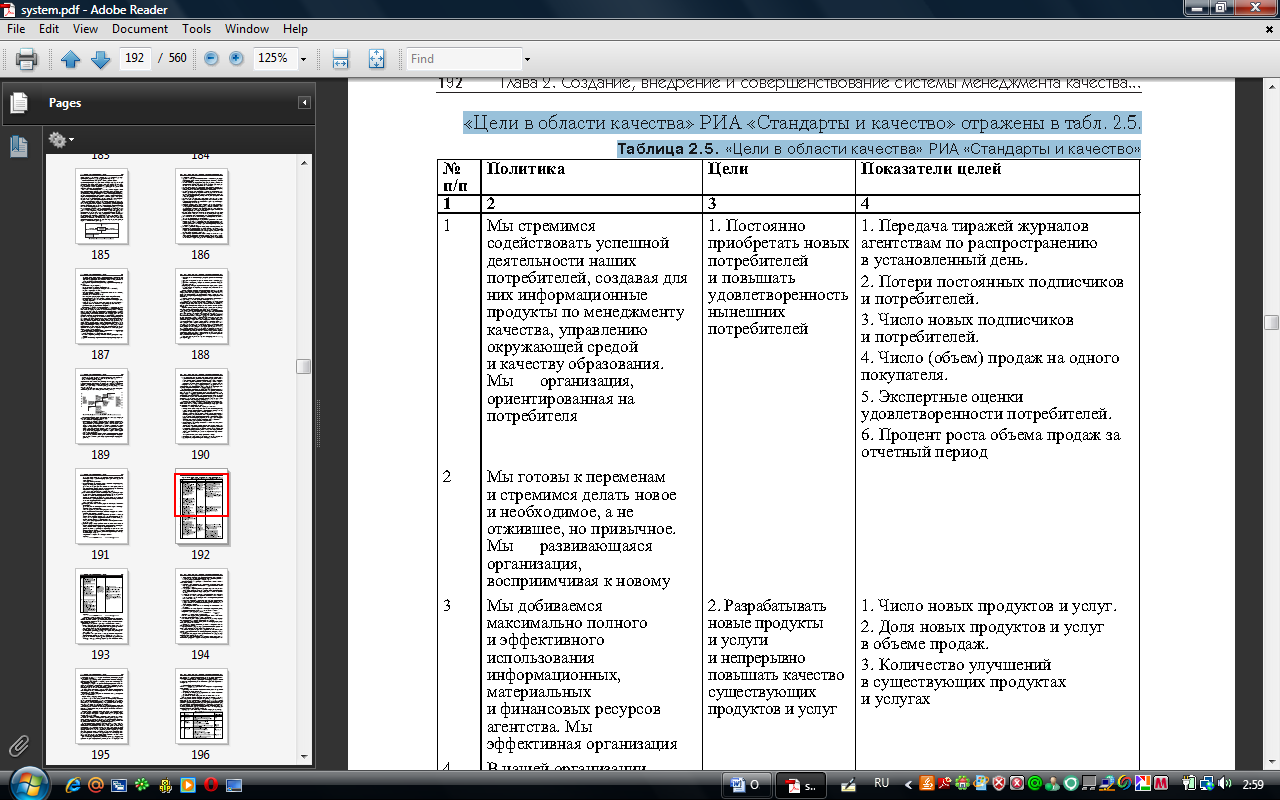Select page 195 thumbnail
Image resolution: width=1280 pixels, height=800 pixels.
(101, 705)
